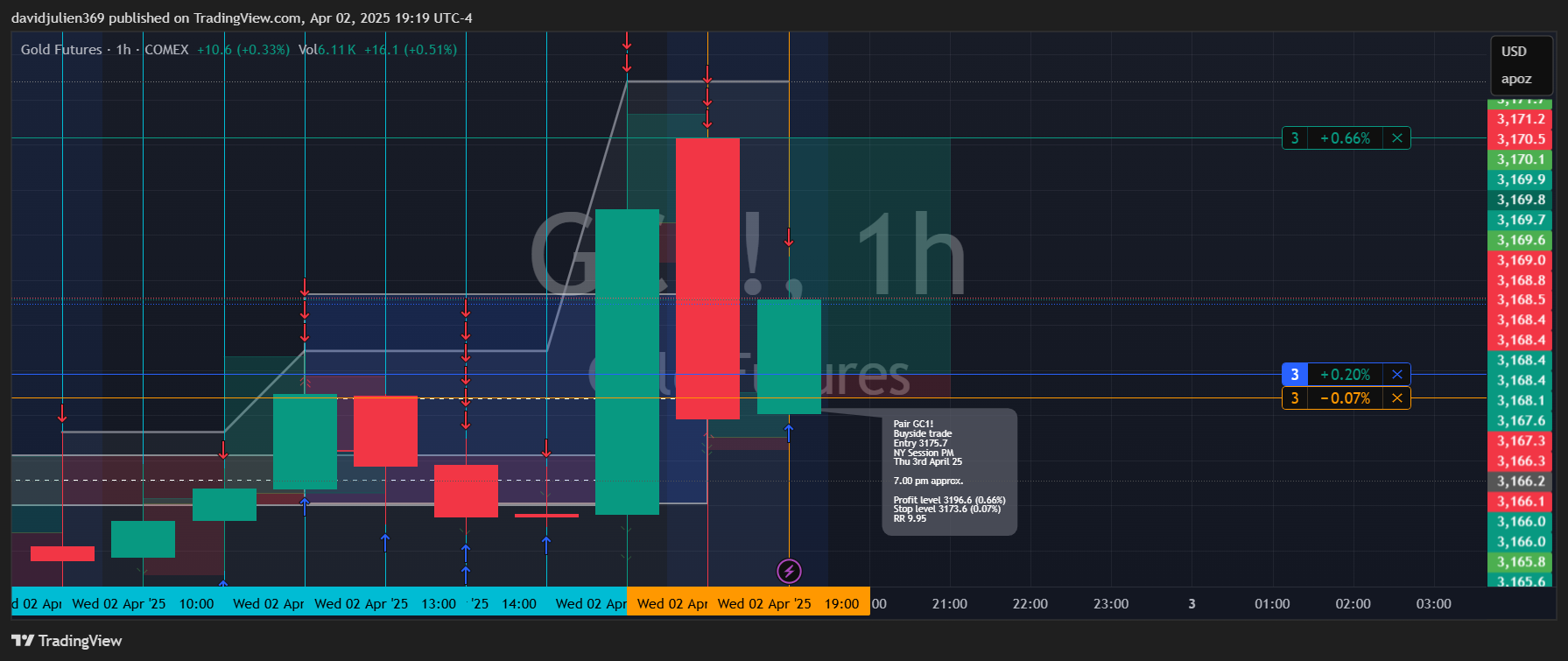
Task: Click the 13:00 time label
Action: [439, 604]
